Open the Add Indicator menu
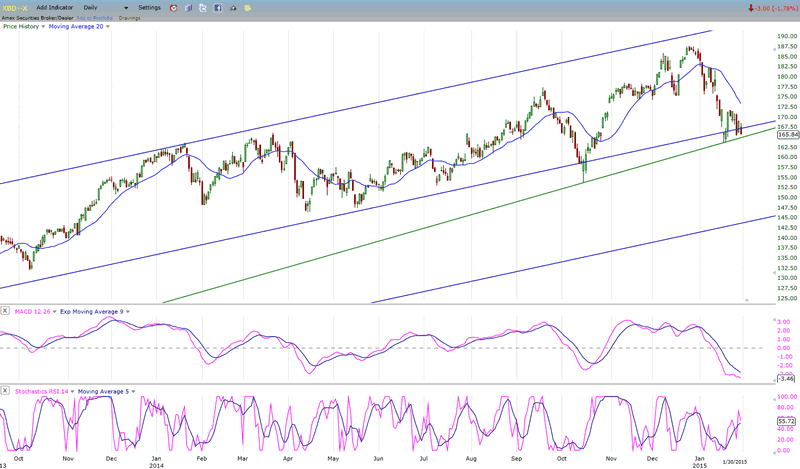 tap(54, 7)
